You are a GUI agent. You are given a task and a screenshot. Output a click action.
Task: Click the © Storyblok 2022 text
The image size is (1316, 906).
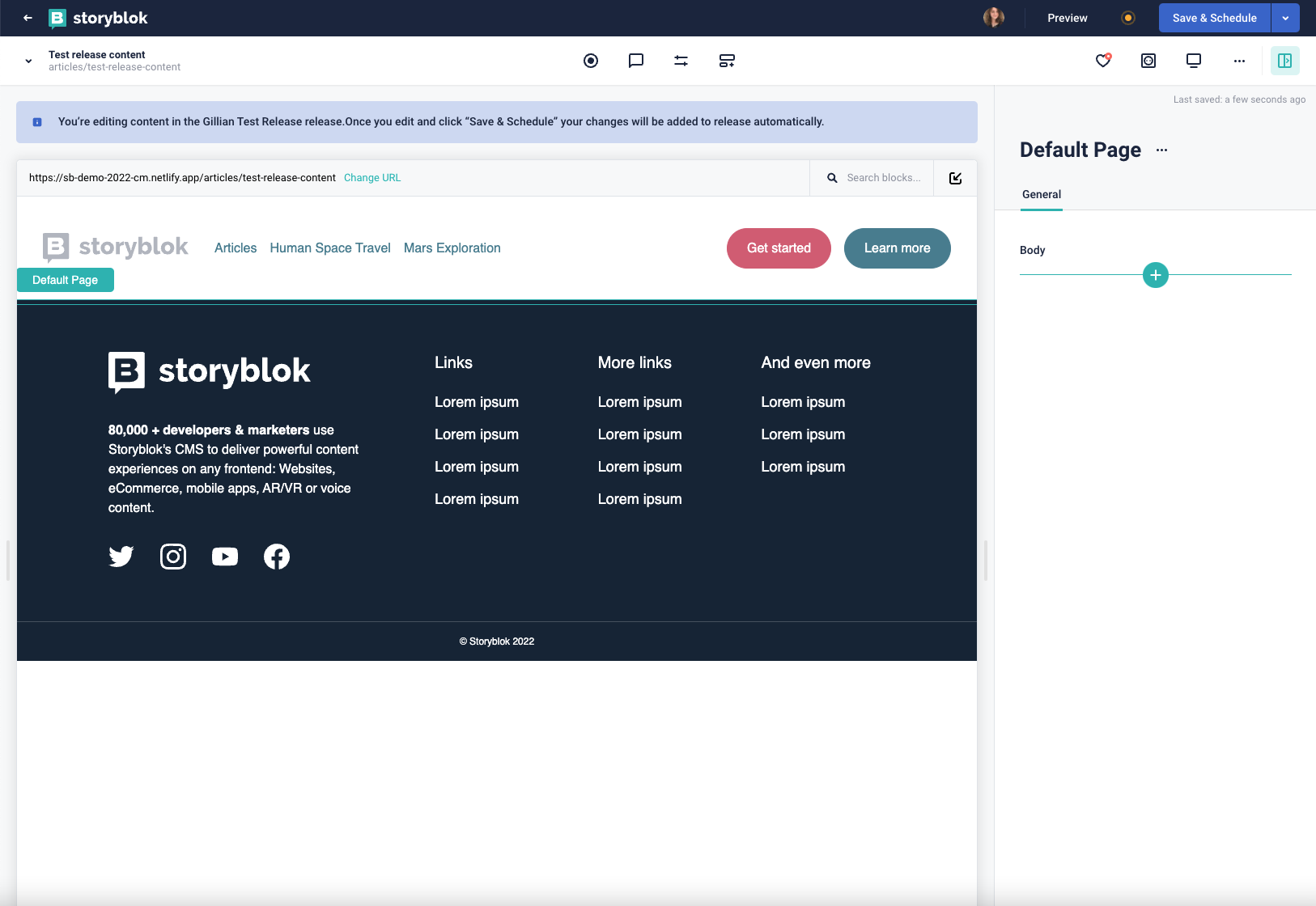497,641
